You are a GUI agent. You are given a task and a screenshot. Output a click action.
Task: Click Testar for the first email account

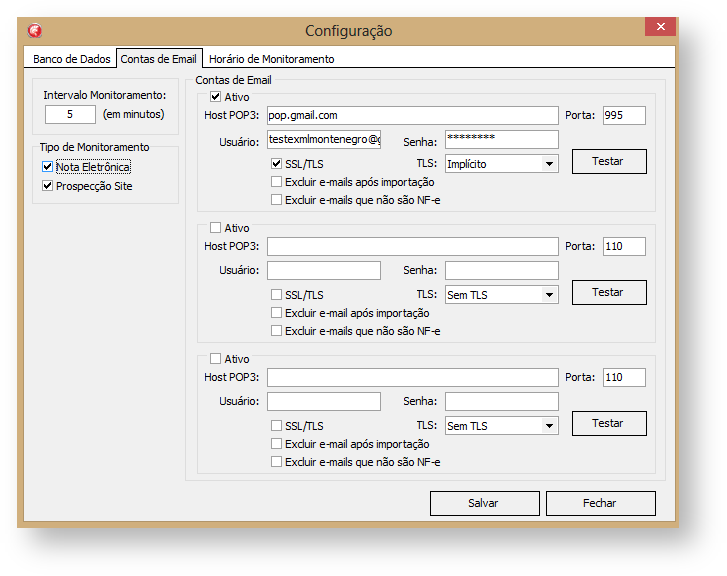(608, 161)
